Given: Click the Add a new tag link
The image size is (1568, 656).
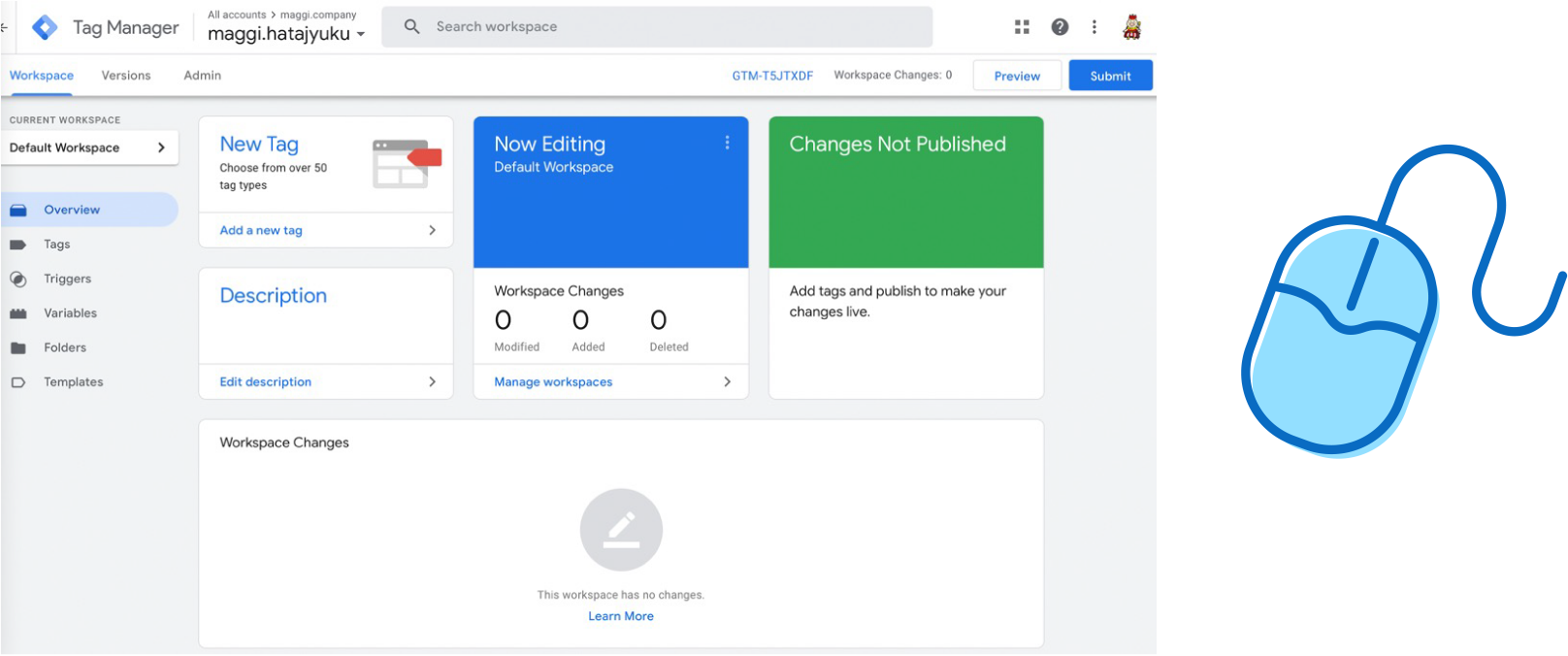Looking at the screenshot, I should tap(261, 230).
